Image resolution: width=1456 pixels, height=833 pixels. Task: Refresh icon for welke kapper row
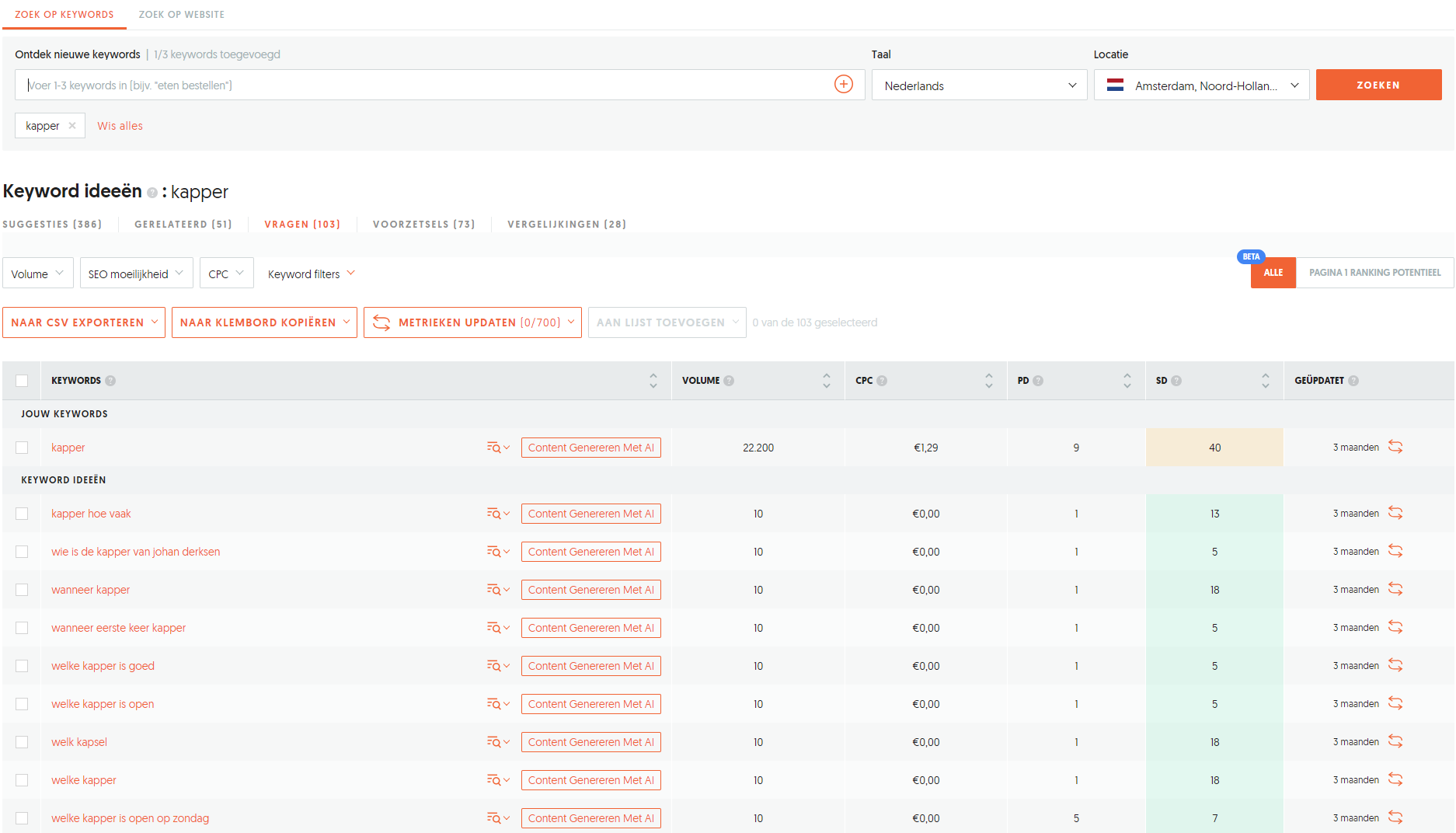coord(1395,779)
